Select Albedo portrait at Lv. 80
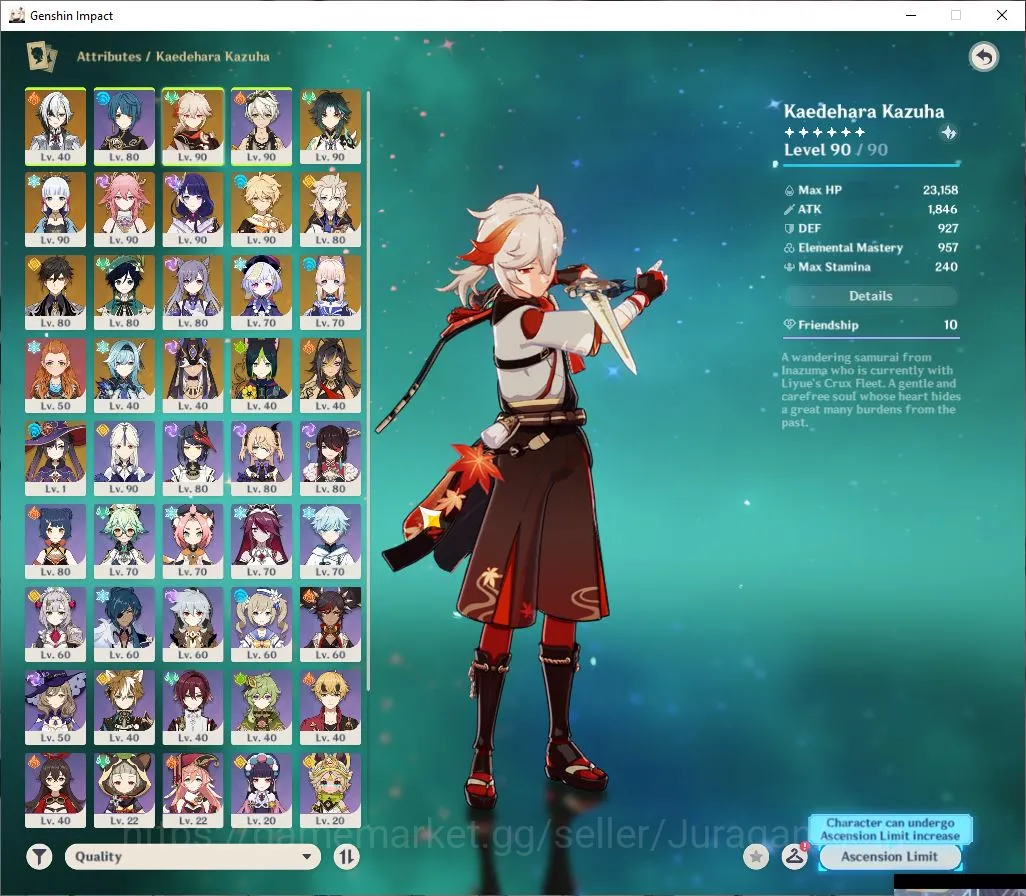The height and width of the screenshot is (896, 1026). coord(330,209)
